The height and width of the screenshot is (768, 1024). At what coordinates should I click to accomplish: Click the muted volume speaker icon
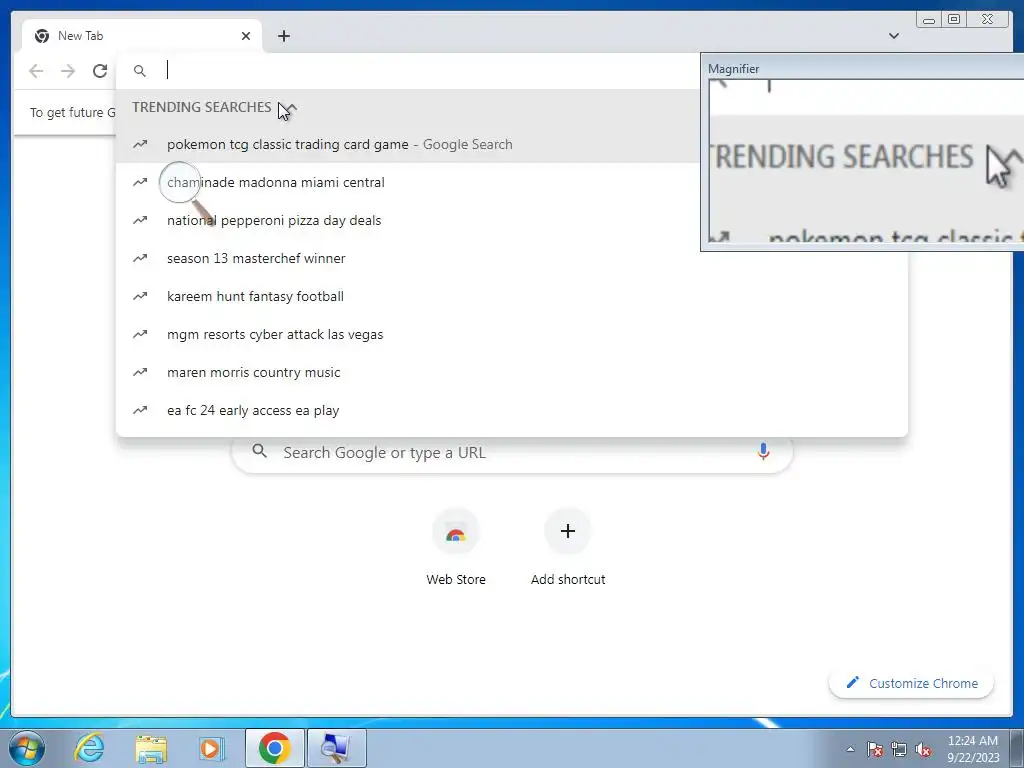tap(923, 749)
